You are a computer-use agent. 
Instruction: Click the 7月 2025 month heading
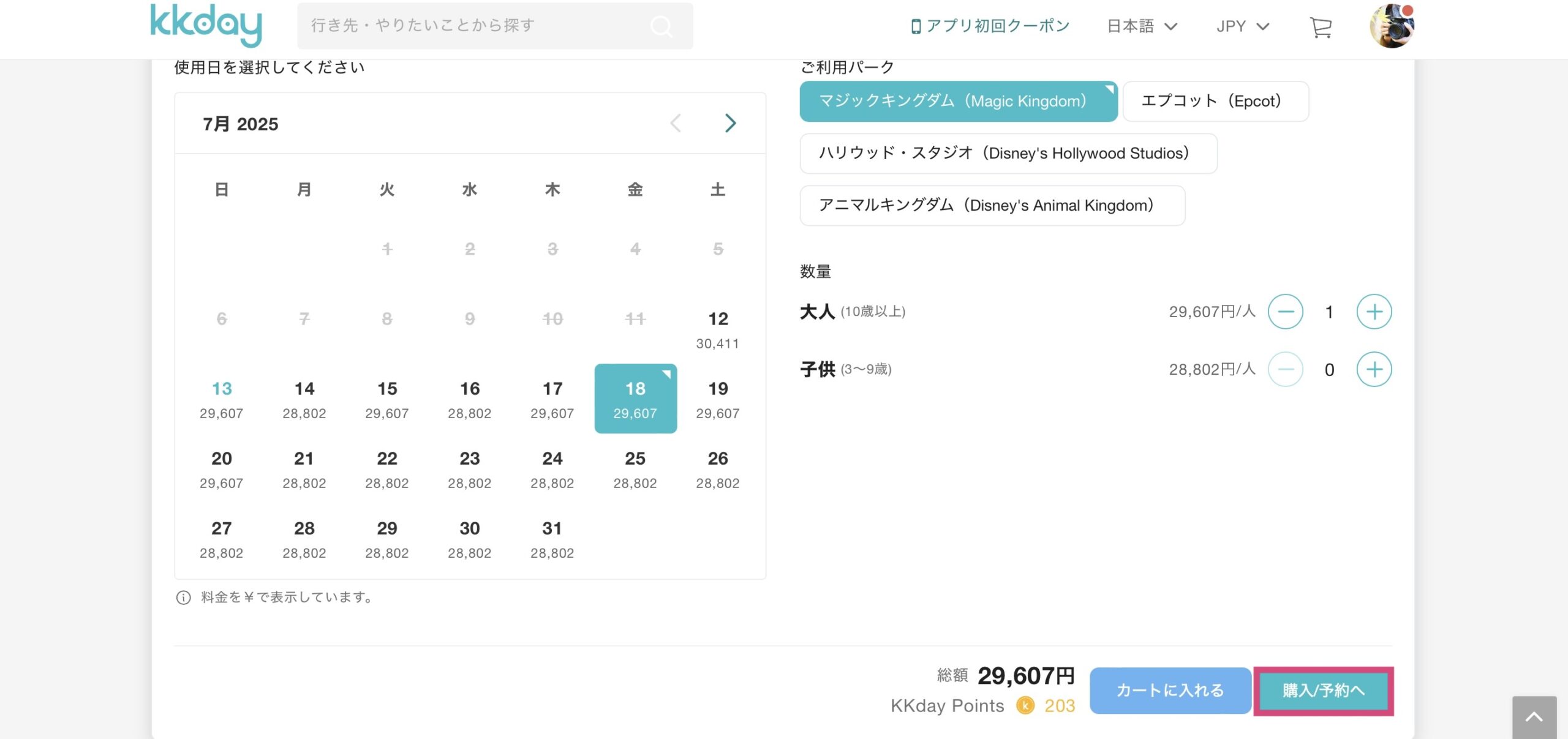point(241,124)
